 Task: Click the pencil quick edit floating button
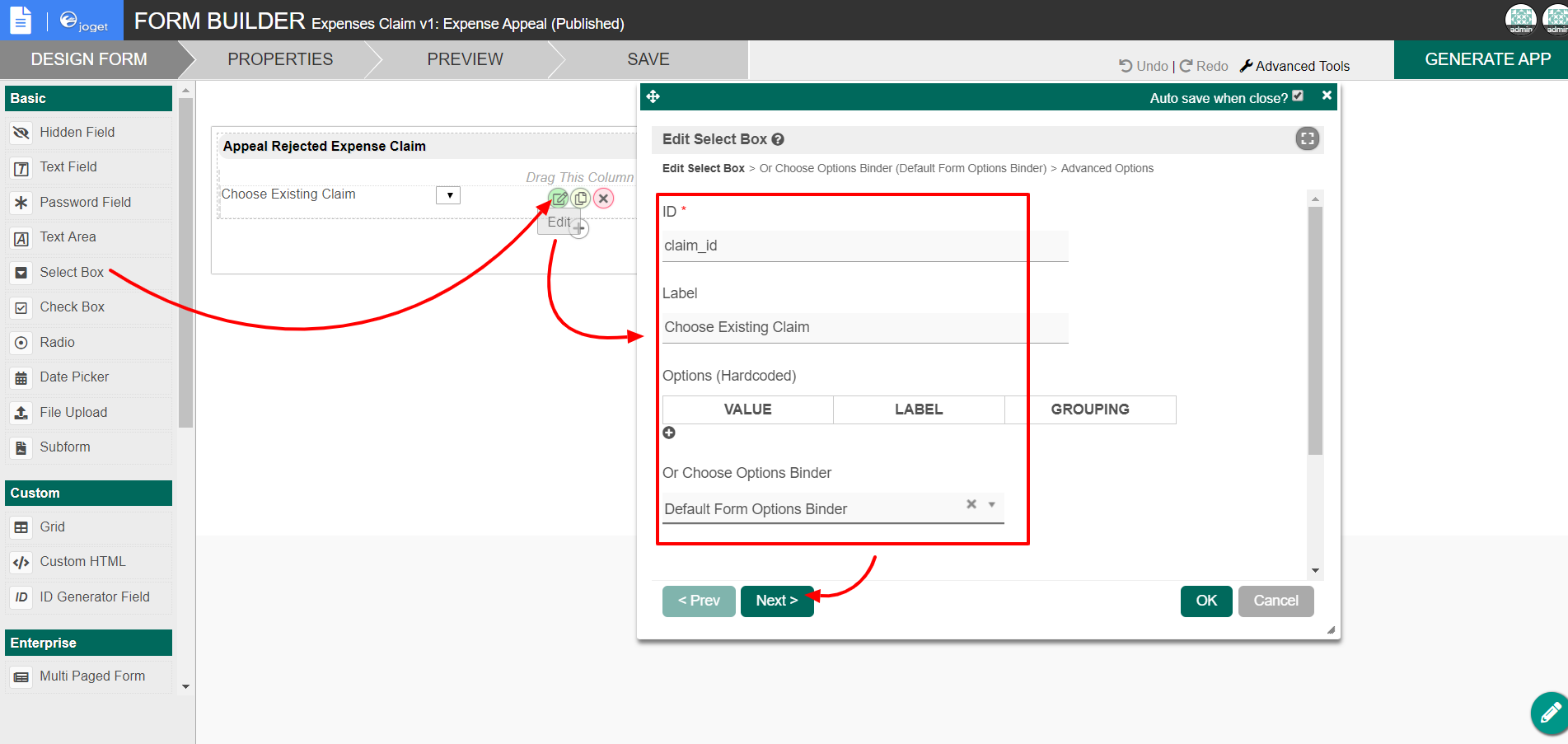[1549, 713]
